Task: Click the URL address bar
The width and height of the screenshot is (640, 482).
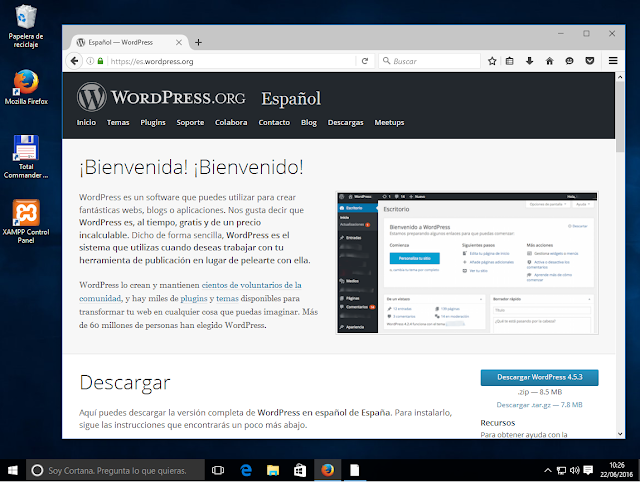Action: 231,61
